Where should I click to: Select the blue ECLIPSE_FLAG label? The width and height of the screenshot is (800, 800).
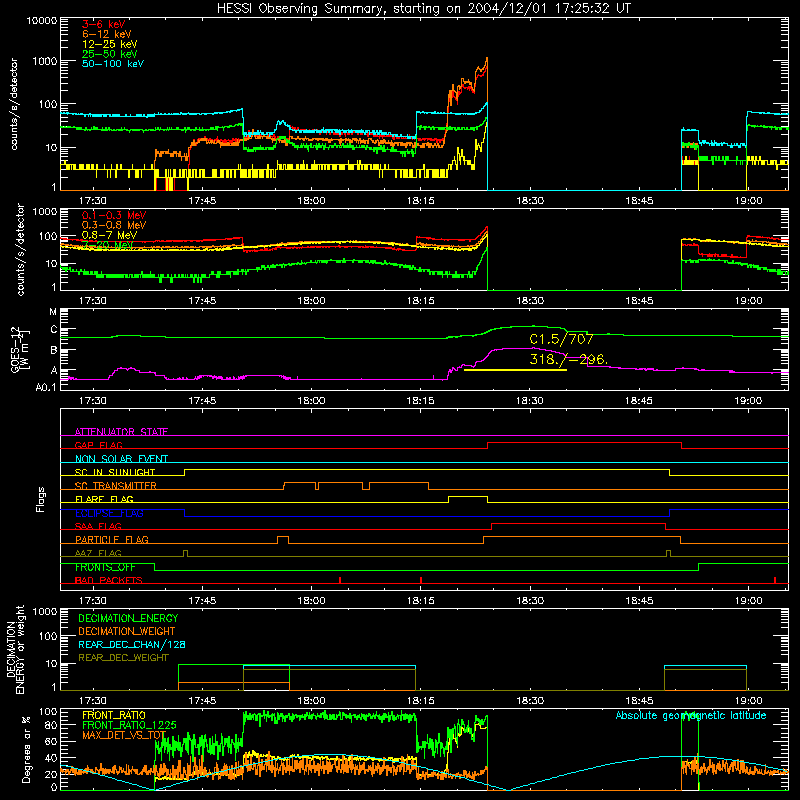pos(109,513)
